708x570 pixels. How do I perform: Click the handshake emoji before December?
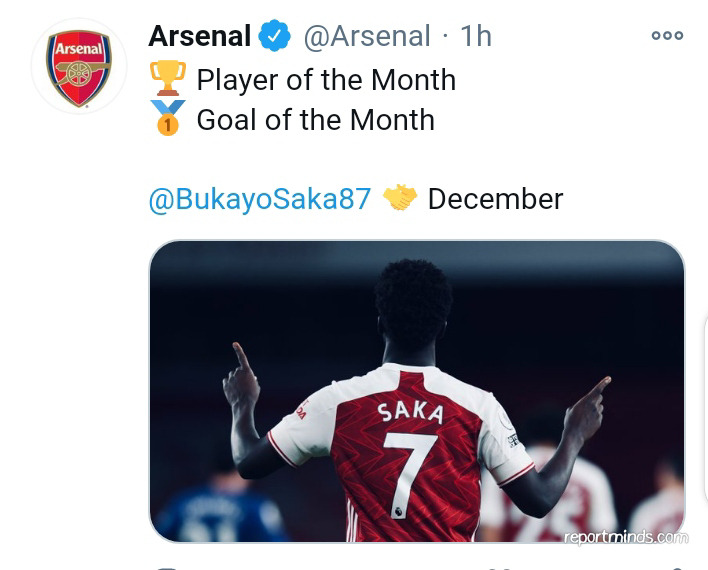tap(400, 198)
